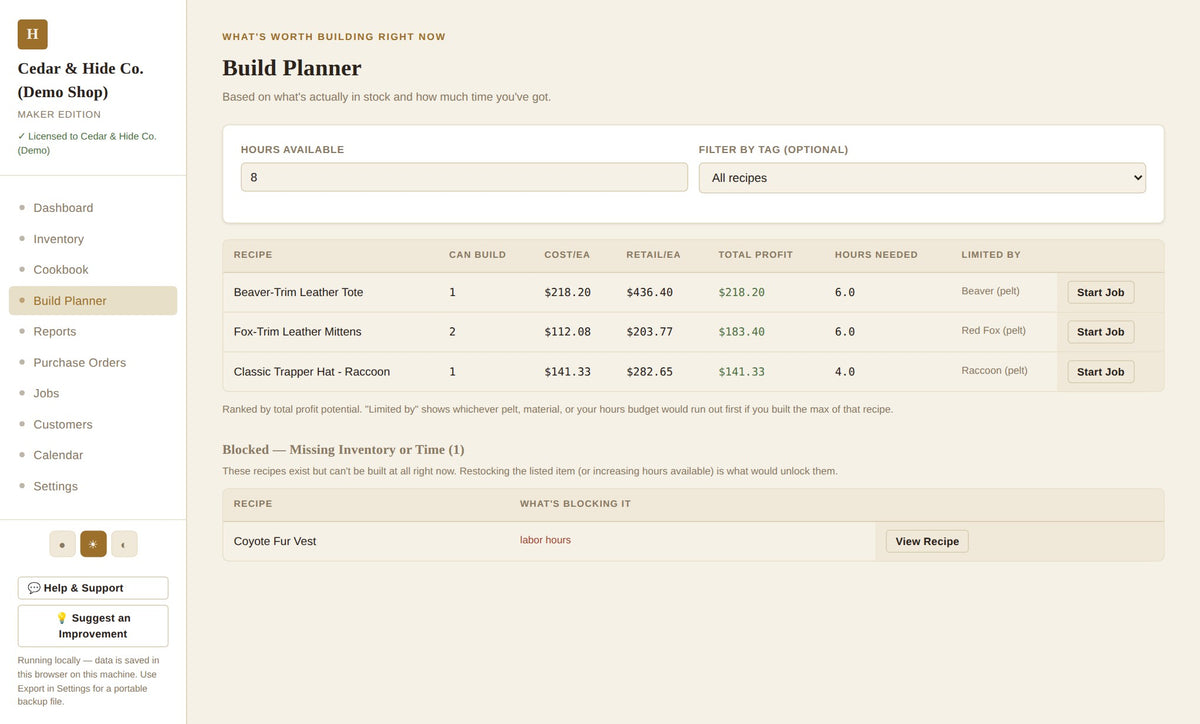Click the 'Red Fox (pelt)' limited-by cell
The width and height of the screenshot is (1200, 724).
click(x=993, y=331)
